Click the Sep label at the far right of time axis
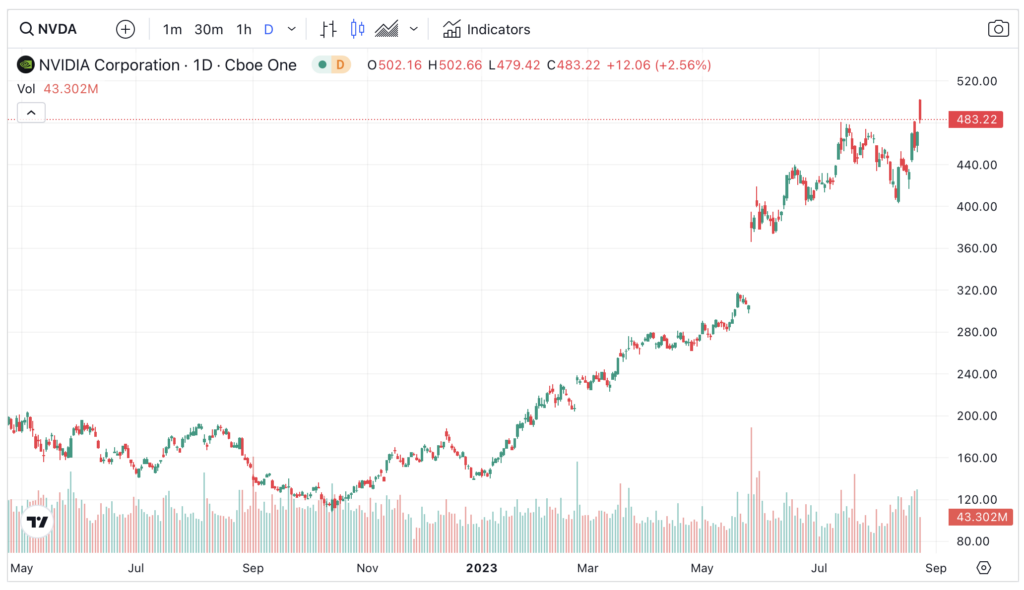Image resolution: width=1024 pixels, height=590 pixels. pos(936,568)
